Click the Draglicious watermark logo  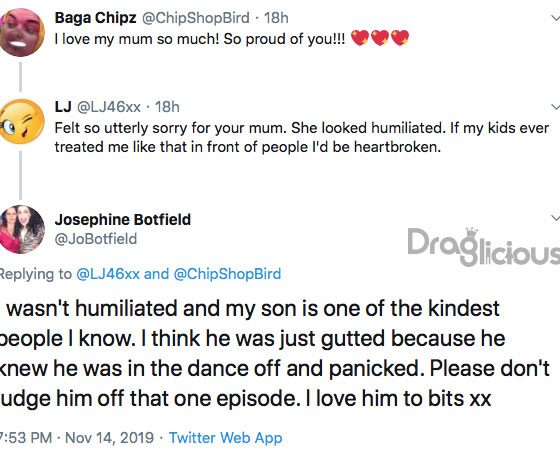(x=484, y=247)
